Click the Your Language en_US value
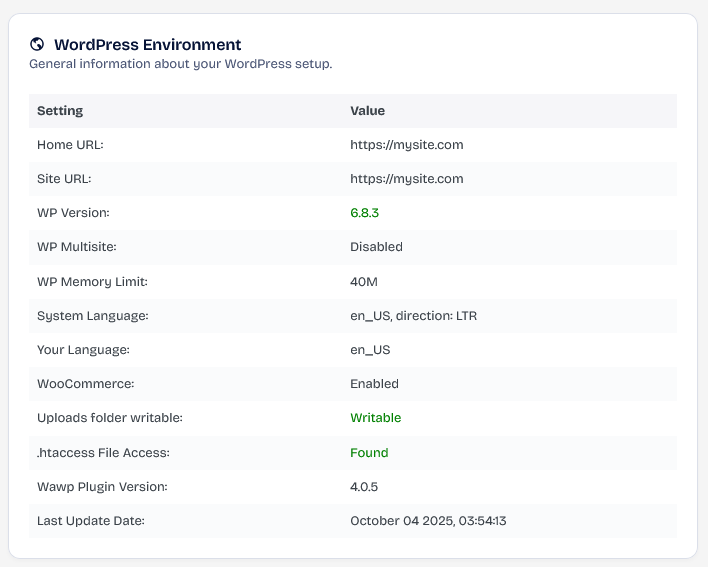This screenshot has width=708, height=567. (x=370, y=350)
